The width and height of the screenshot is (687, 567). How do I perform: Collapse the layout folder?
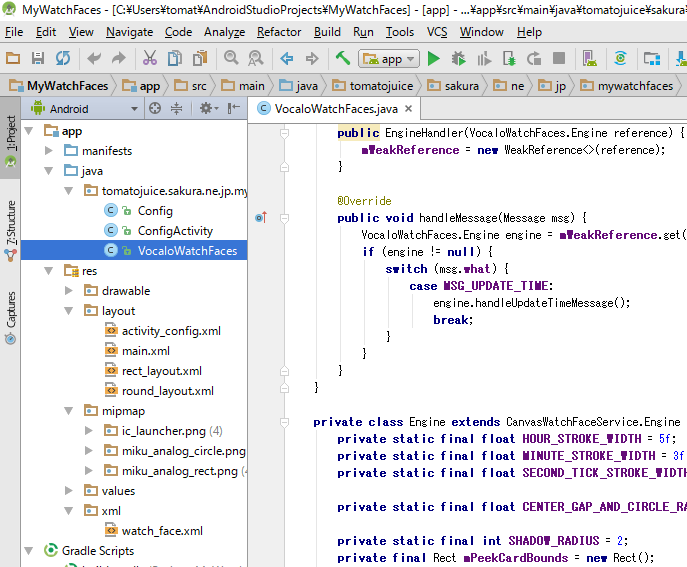70,311
